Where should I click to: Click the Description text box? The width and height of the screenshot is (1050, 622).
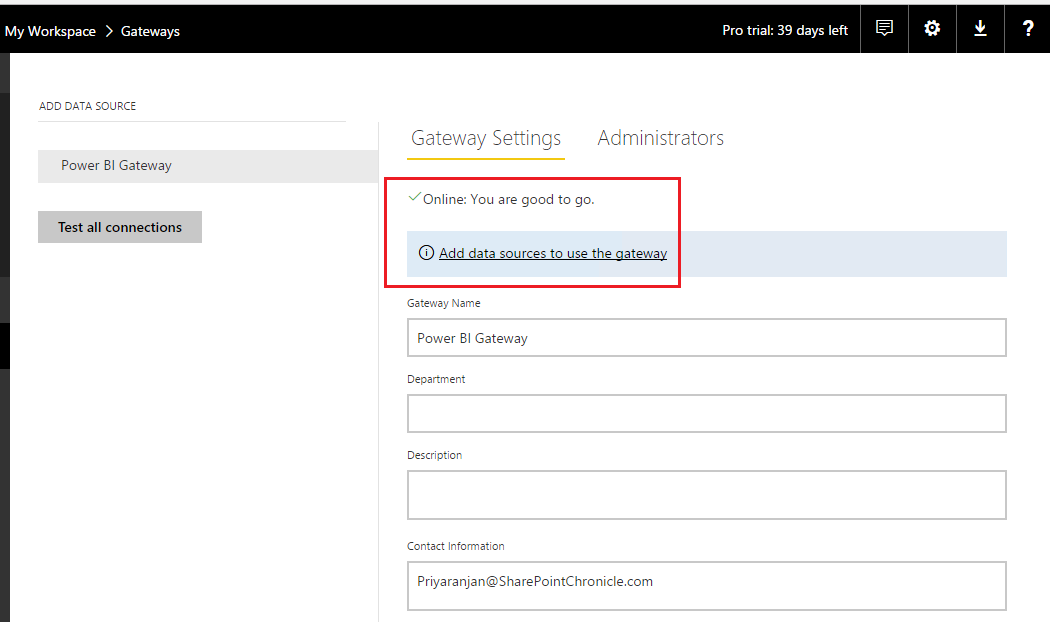706,495
